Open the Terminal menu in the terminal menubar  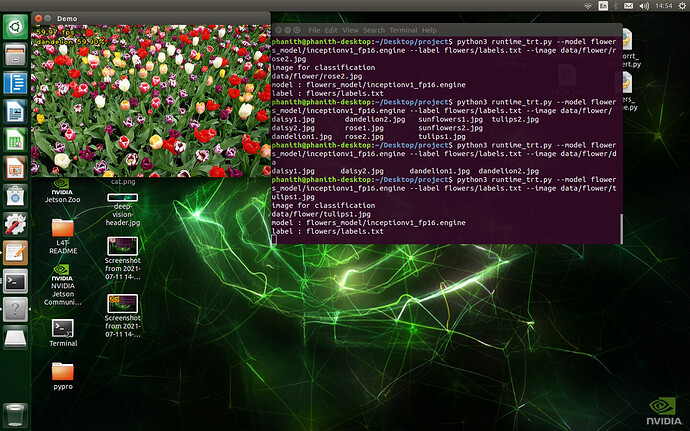[x=403, y=30]
